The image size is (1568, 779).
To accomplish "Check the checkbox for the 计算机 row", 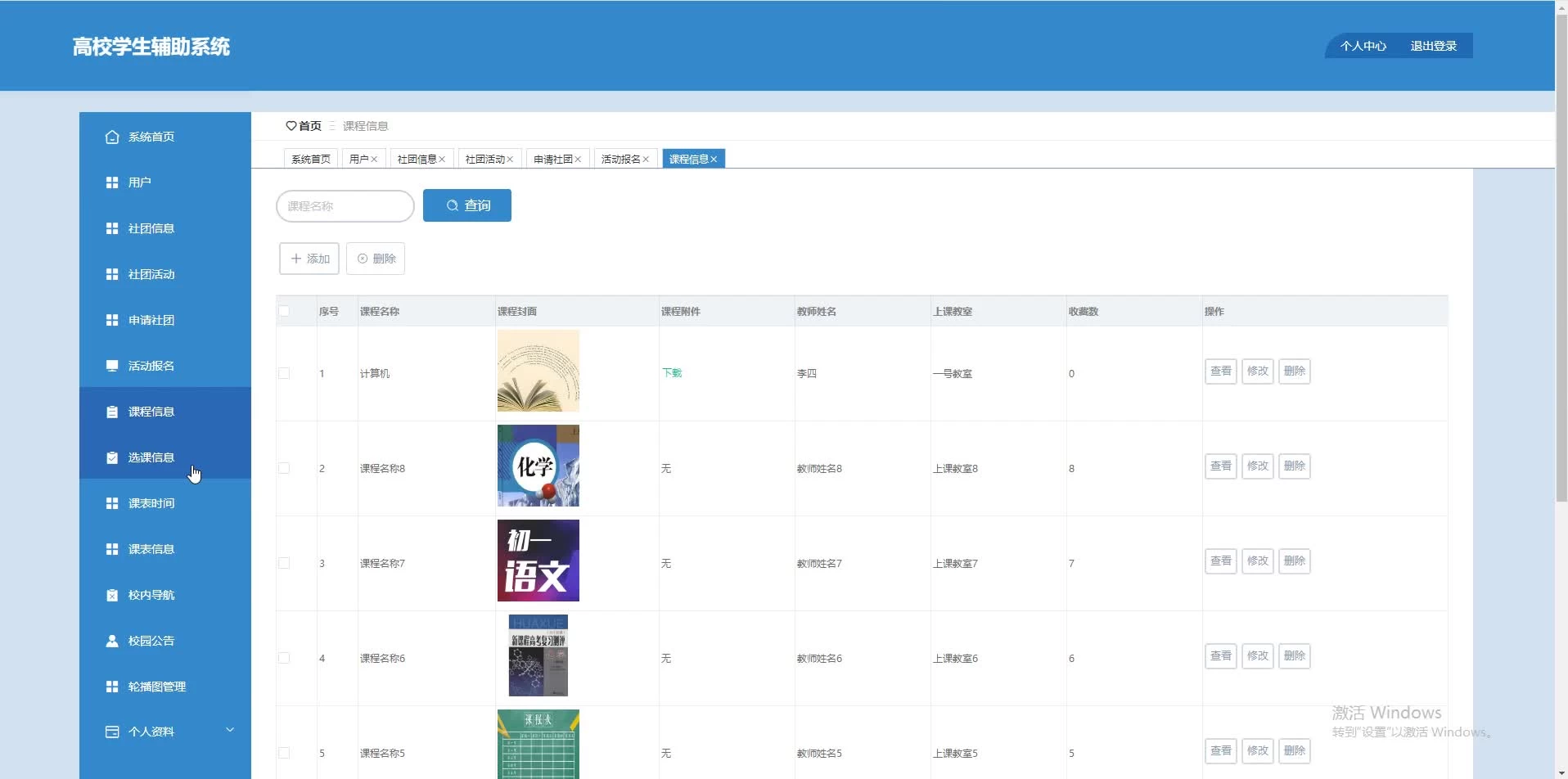I will [x=284, y=373].
